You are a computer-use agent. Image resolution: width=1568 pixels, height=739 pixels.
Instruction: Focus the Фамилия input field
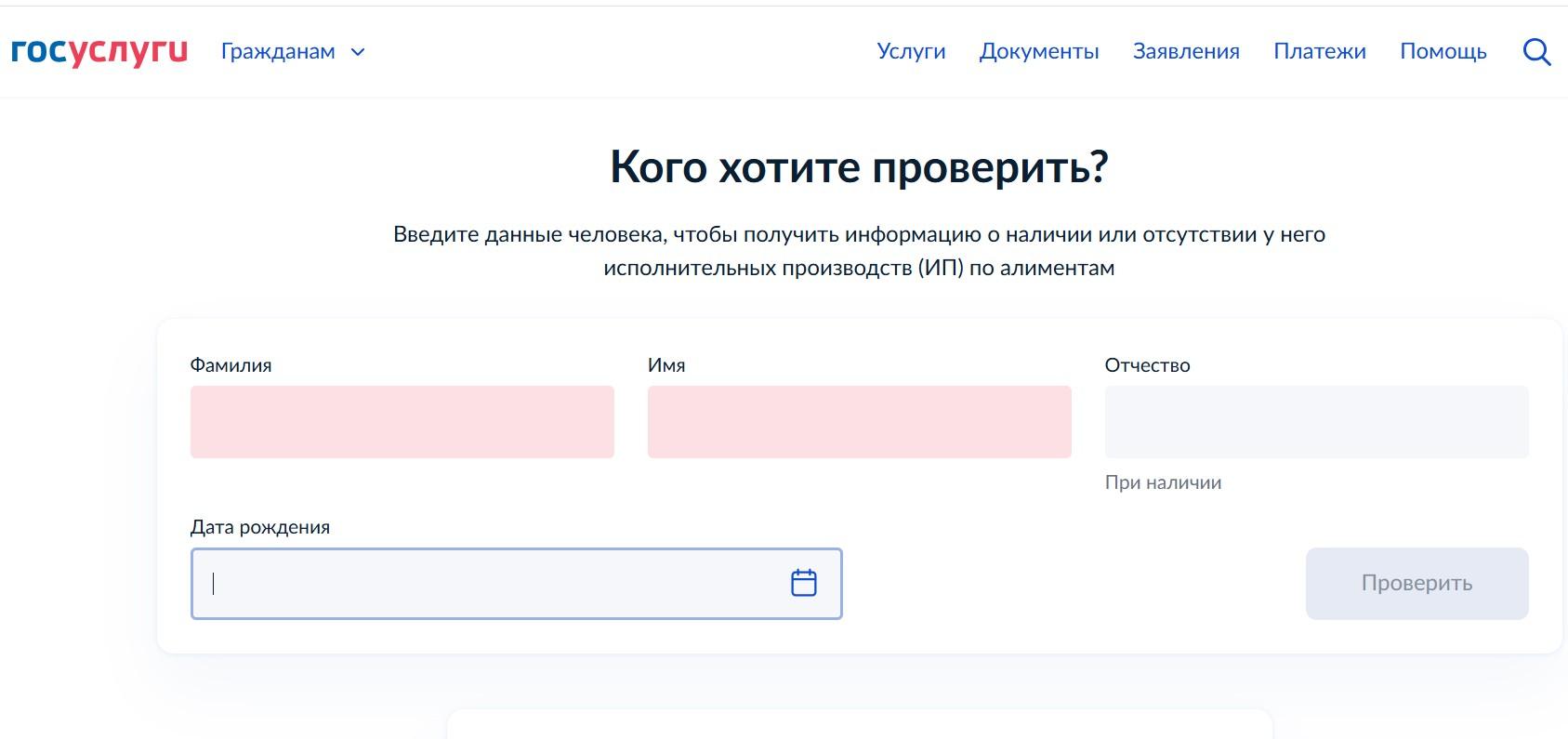(402, 422)
